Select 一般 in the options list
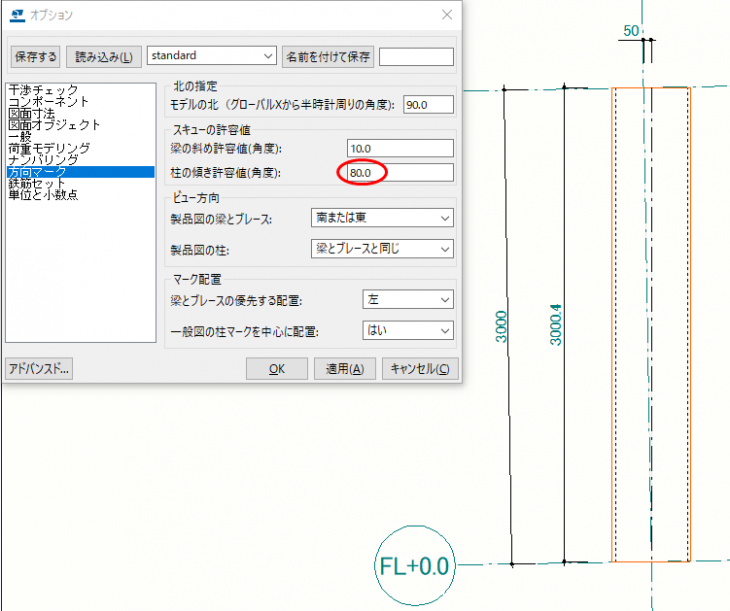 (x=20, y=136)
